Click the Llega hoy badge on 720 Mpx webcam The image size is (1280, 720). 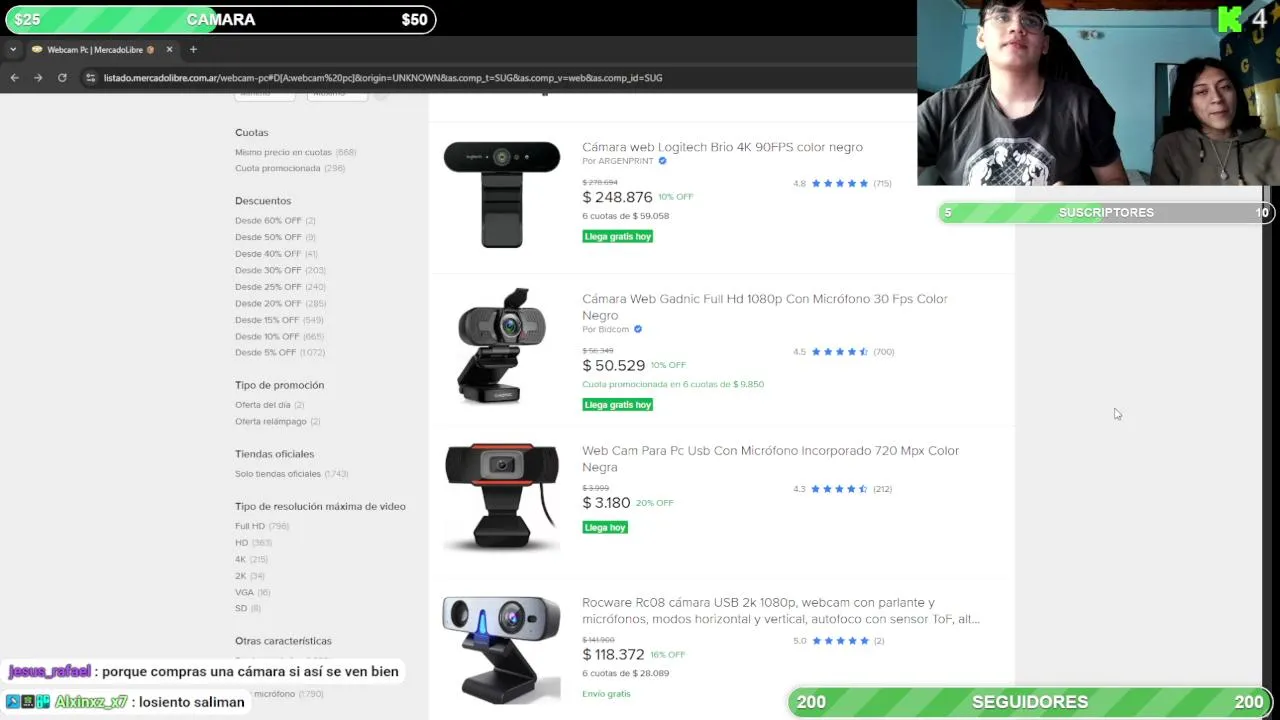coord(605,527)
